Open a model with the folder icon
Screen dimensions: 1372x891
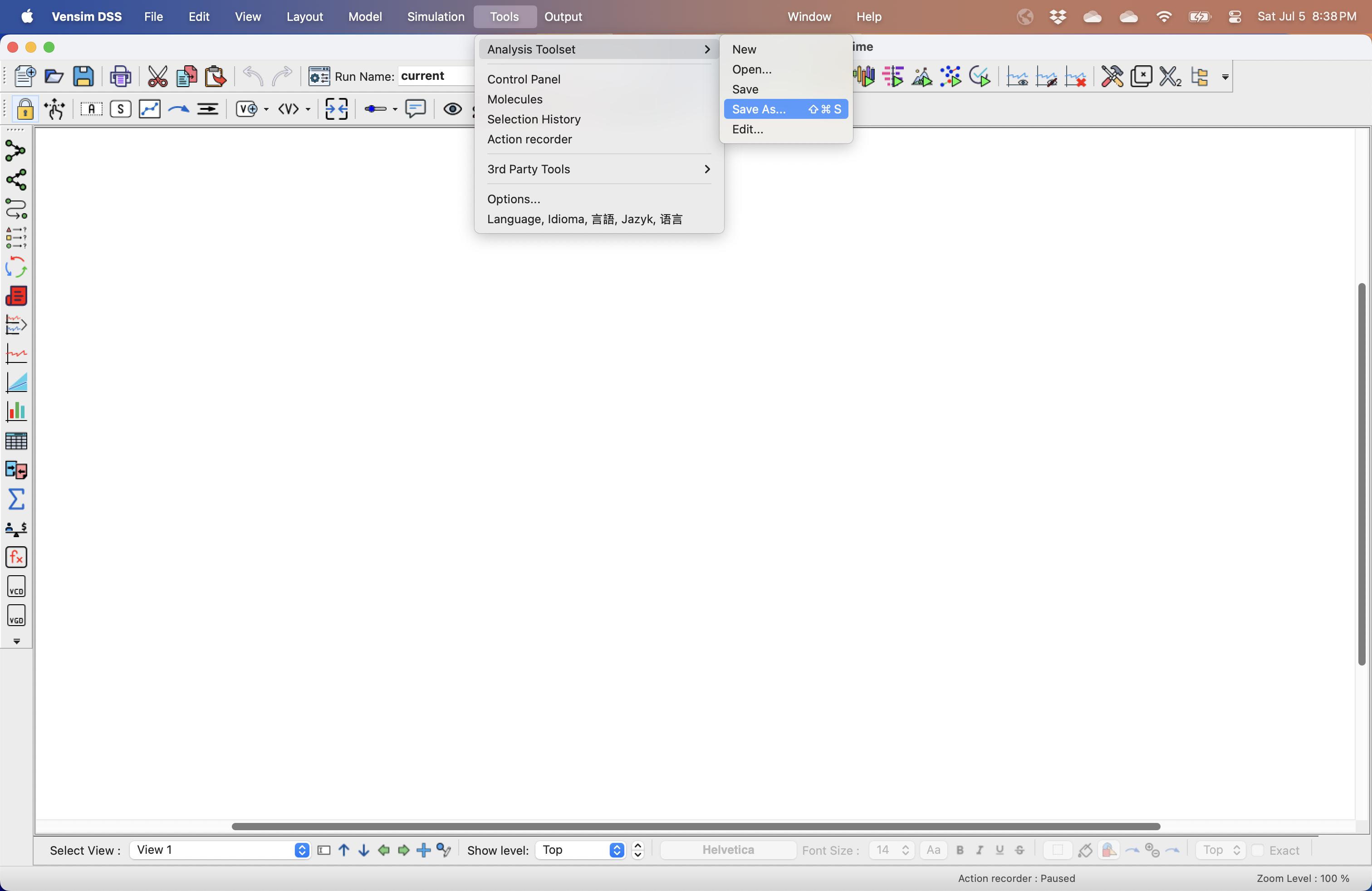coord(54,76)
